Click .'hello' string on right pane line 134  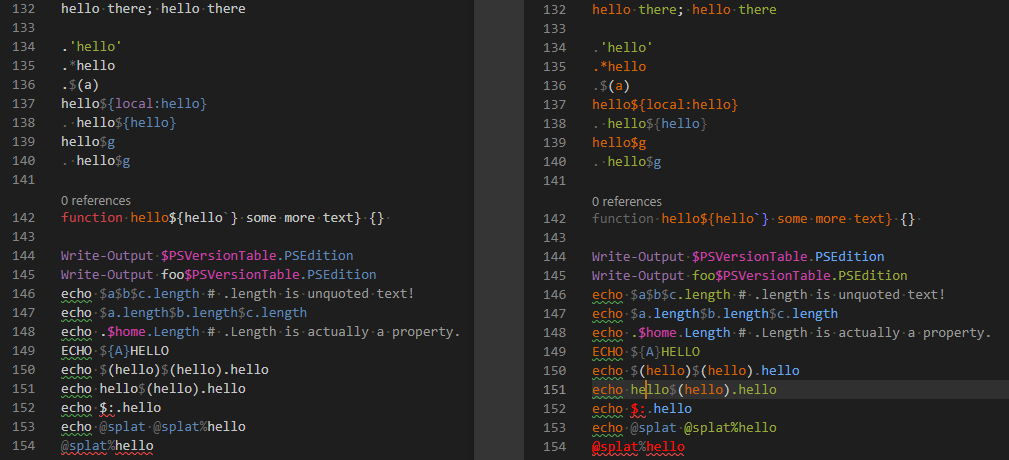pos(623,48)
